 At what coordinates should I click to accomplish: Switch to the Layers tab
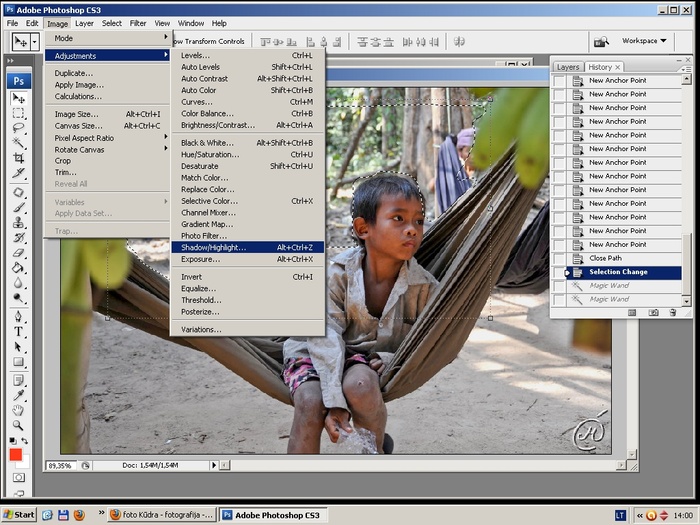point(568,67)
